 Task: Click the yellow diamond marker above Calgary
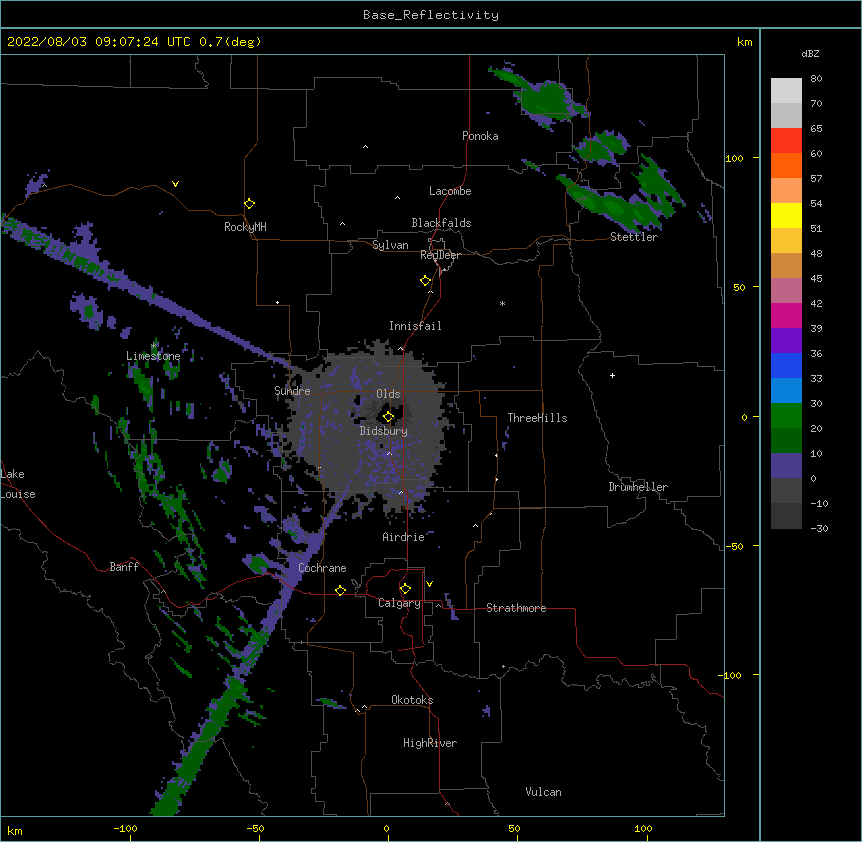click(x=405, y=589)
